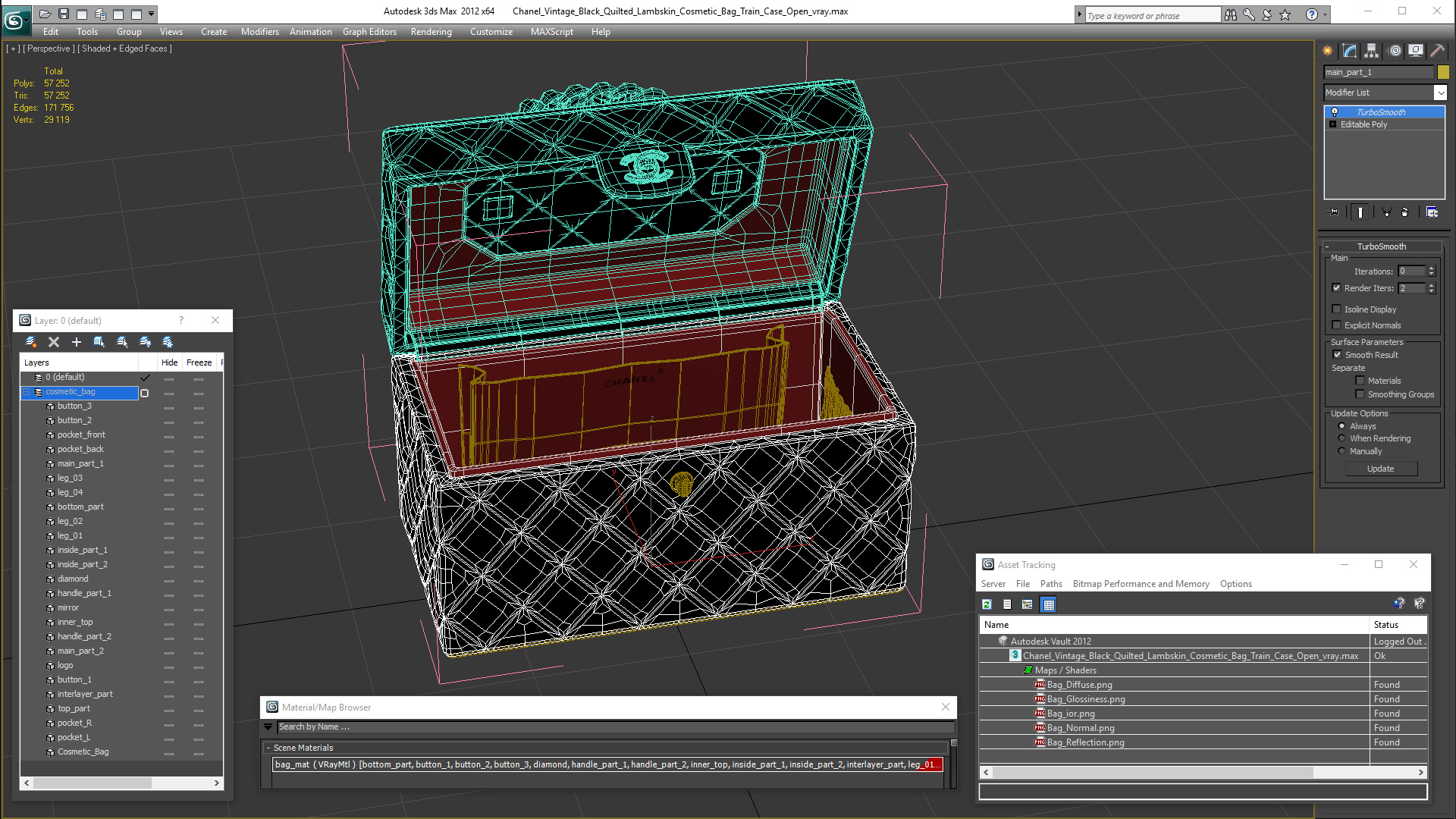The image size is (1456, 819).
Task: Expand Editable Poly plus in modifier stack
Action: (1333, 124)
